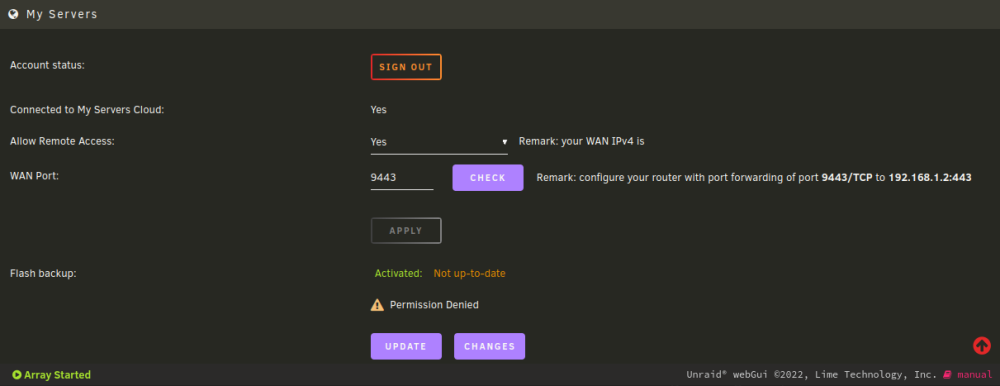This screenshot has height=386, width=1000.
Task: Click the red back-to-top arrow icon
Action: point(982,346)
